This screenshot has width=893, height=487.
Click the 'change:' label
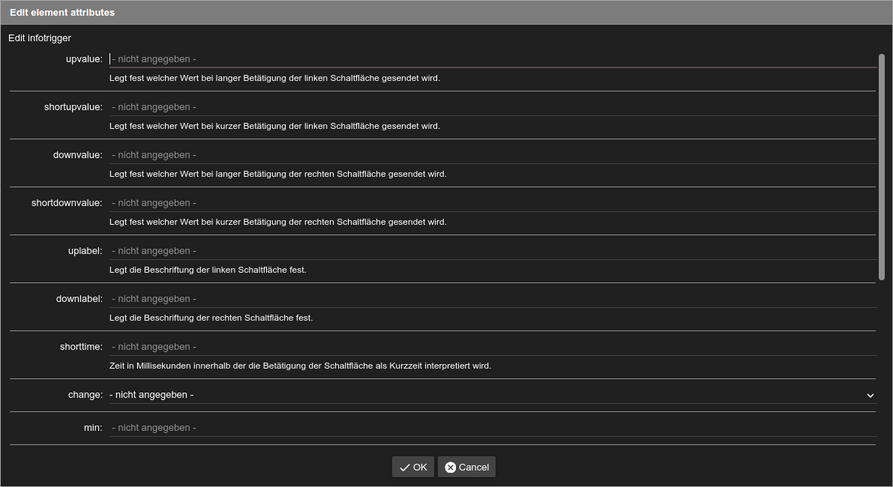(x=85, y=395)
